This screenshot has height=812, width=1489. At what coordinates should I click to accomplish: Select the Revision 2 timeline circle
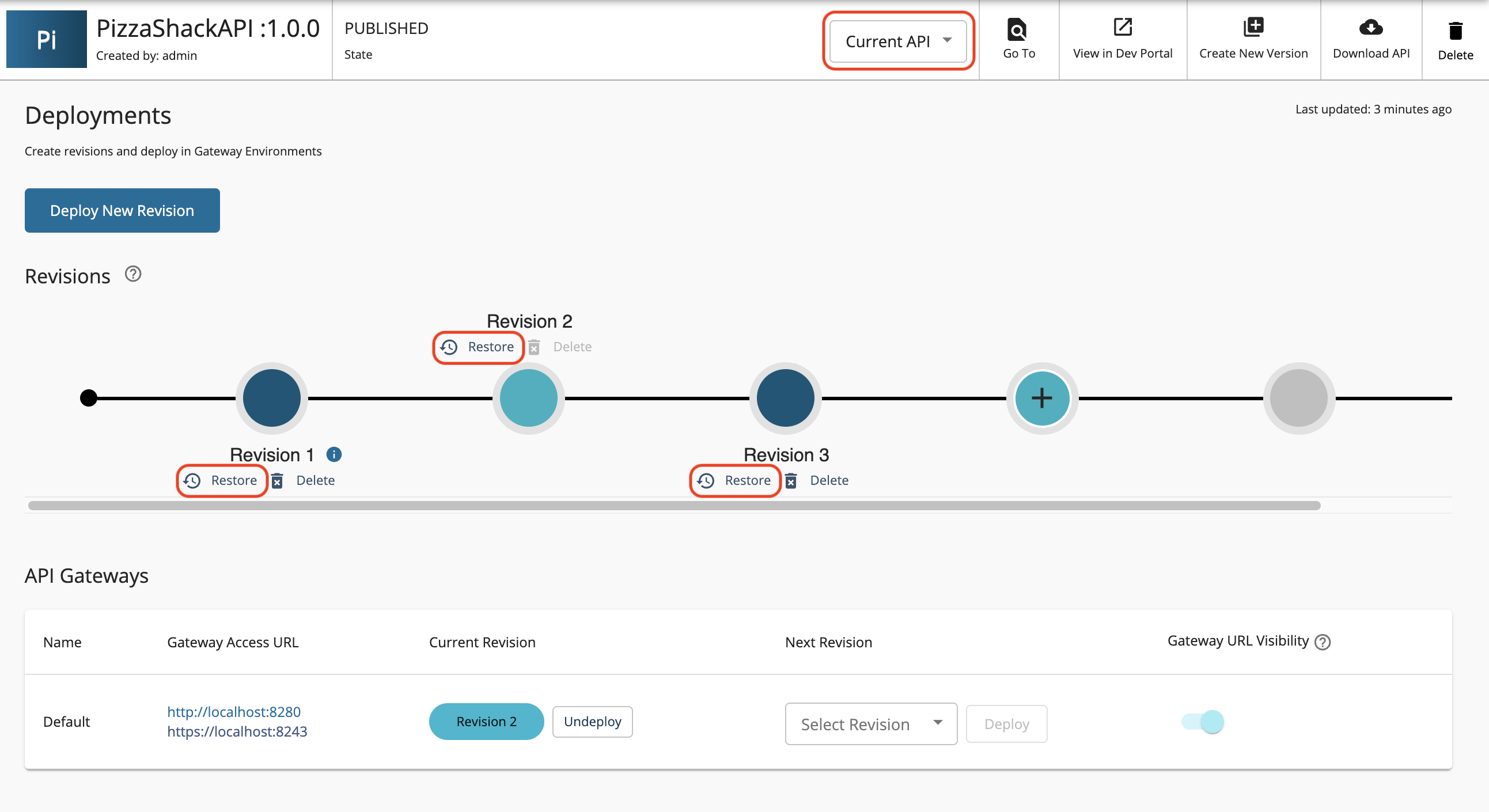[528, 398]
